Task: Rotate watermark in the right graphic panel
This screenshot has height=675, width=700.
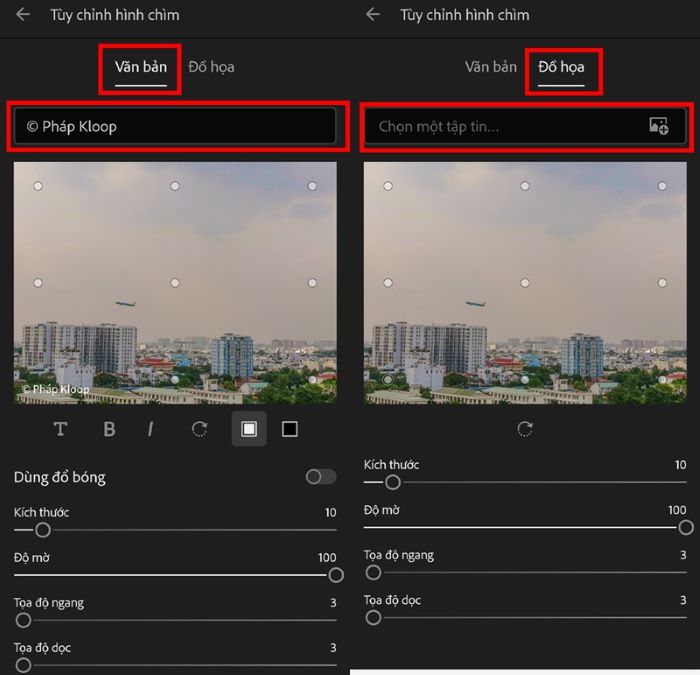Action: (x=525, y=429)
